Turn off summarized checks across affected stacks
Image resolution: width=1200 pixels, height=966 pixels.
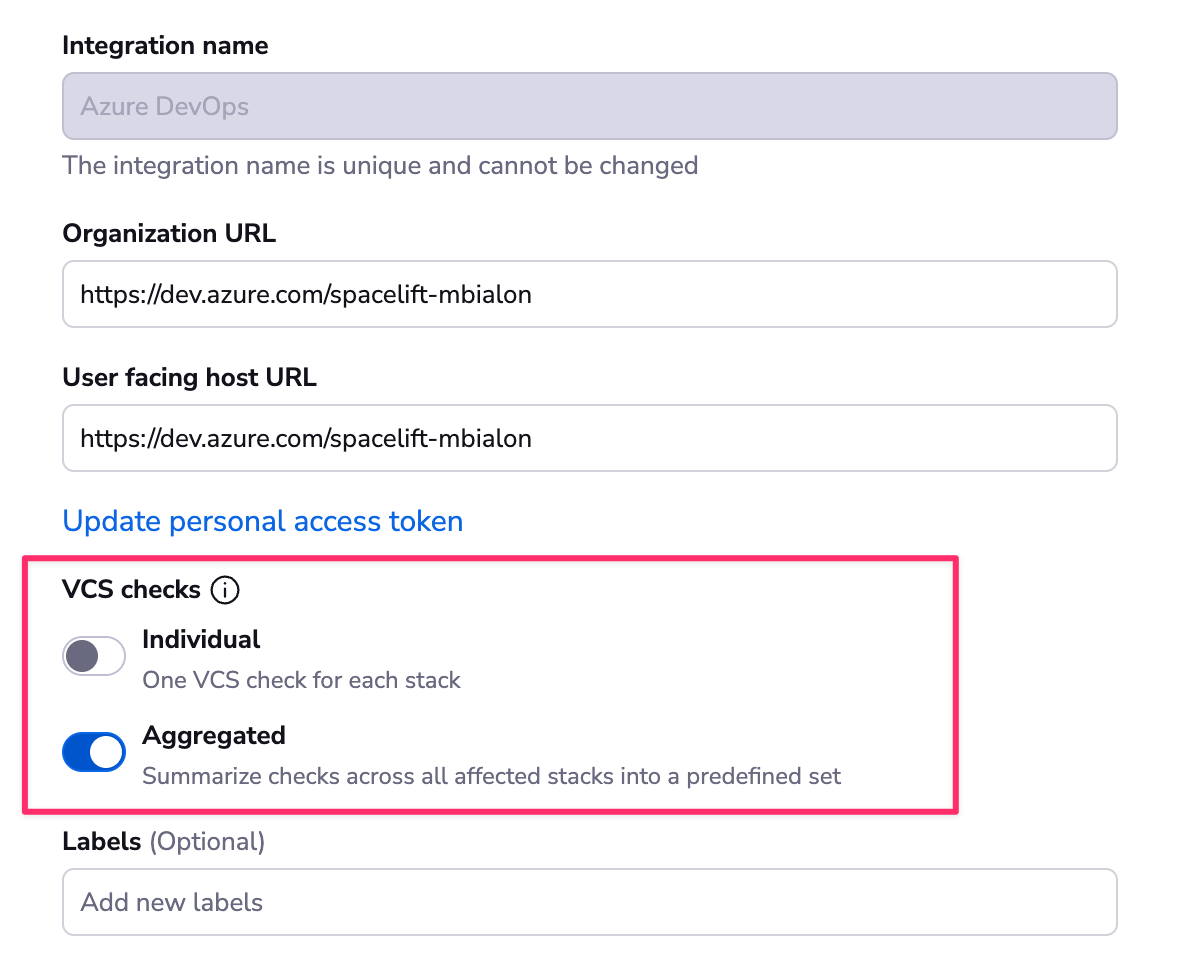tap(93, 752)
